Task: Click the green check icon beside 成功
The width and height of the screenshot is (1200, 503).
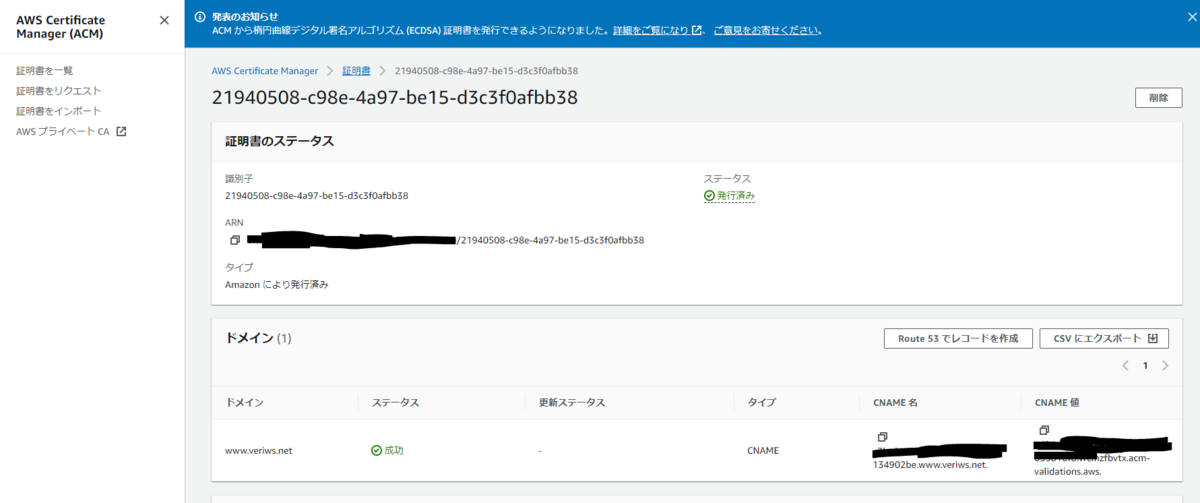Action: (x=377, y=450)
